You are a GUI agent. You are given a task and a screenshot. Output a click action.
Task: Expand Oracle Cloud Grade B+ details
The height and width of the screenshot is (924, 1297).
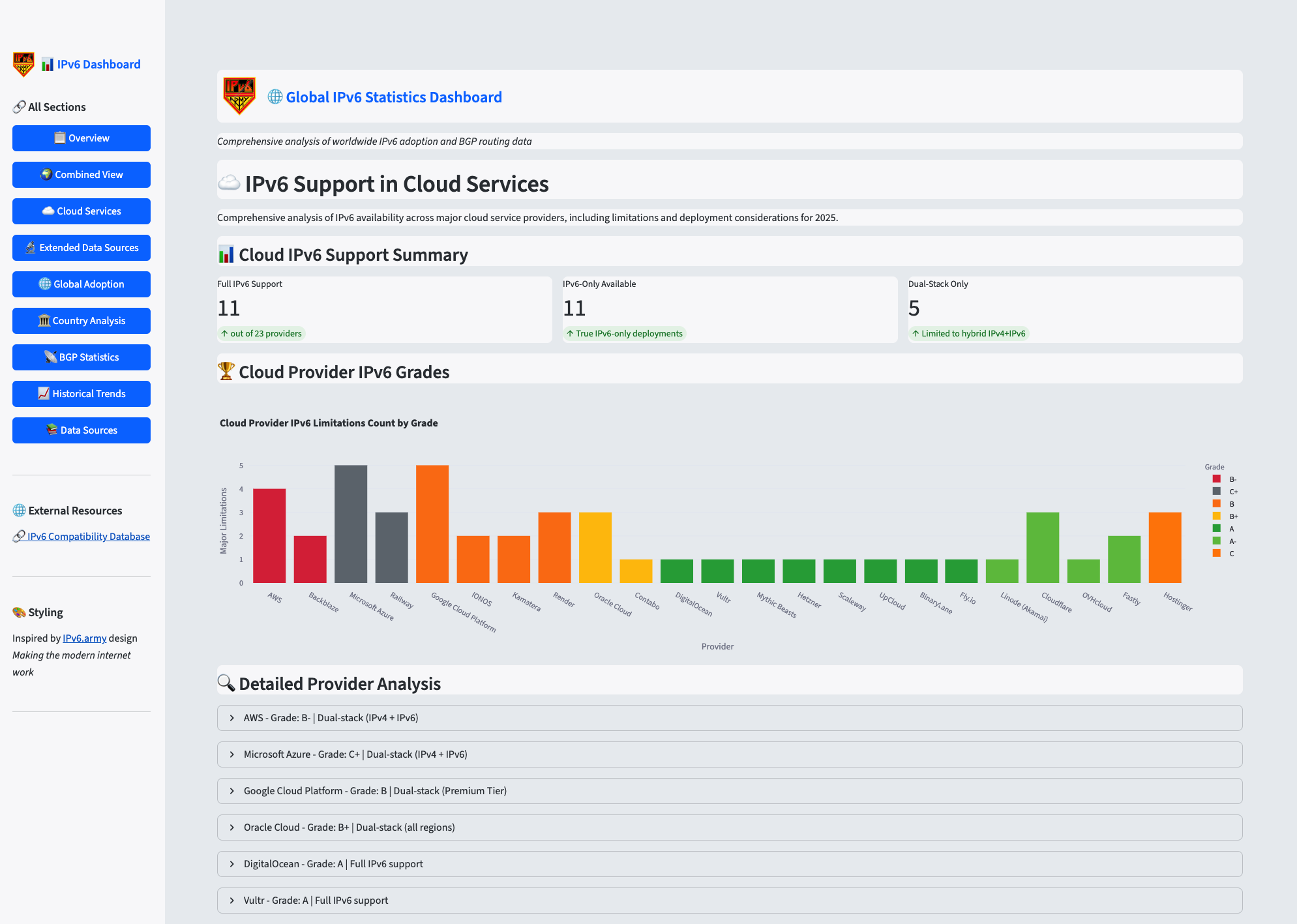(730, 827)
